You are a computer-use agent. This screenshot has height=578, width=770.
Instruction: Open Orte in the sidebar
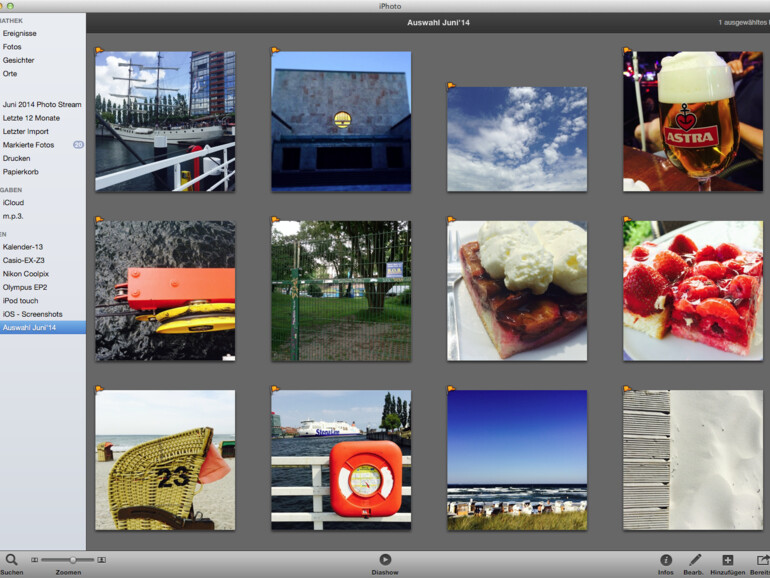click(10, 74)
